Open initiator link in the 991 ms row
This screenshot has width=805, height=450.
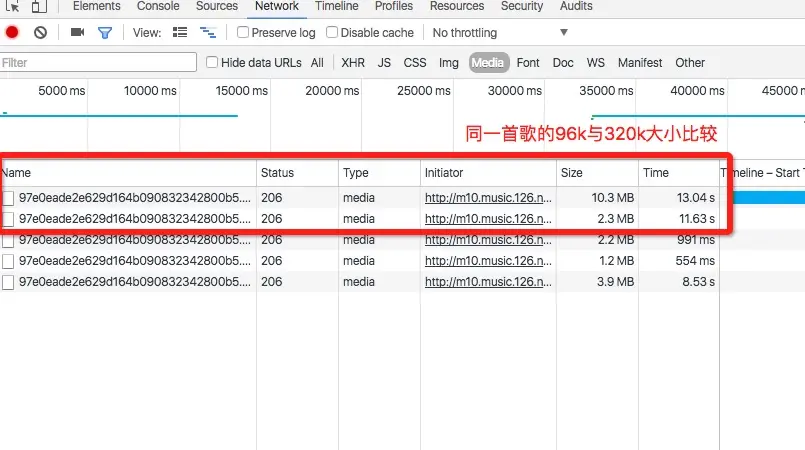click(x=488, y=240)
